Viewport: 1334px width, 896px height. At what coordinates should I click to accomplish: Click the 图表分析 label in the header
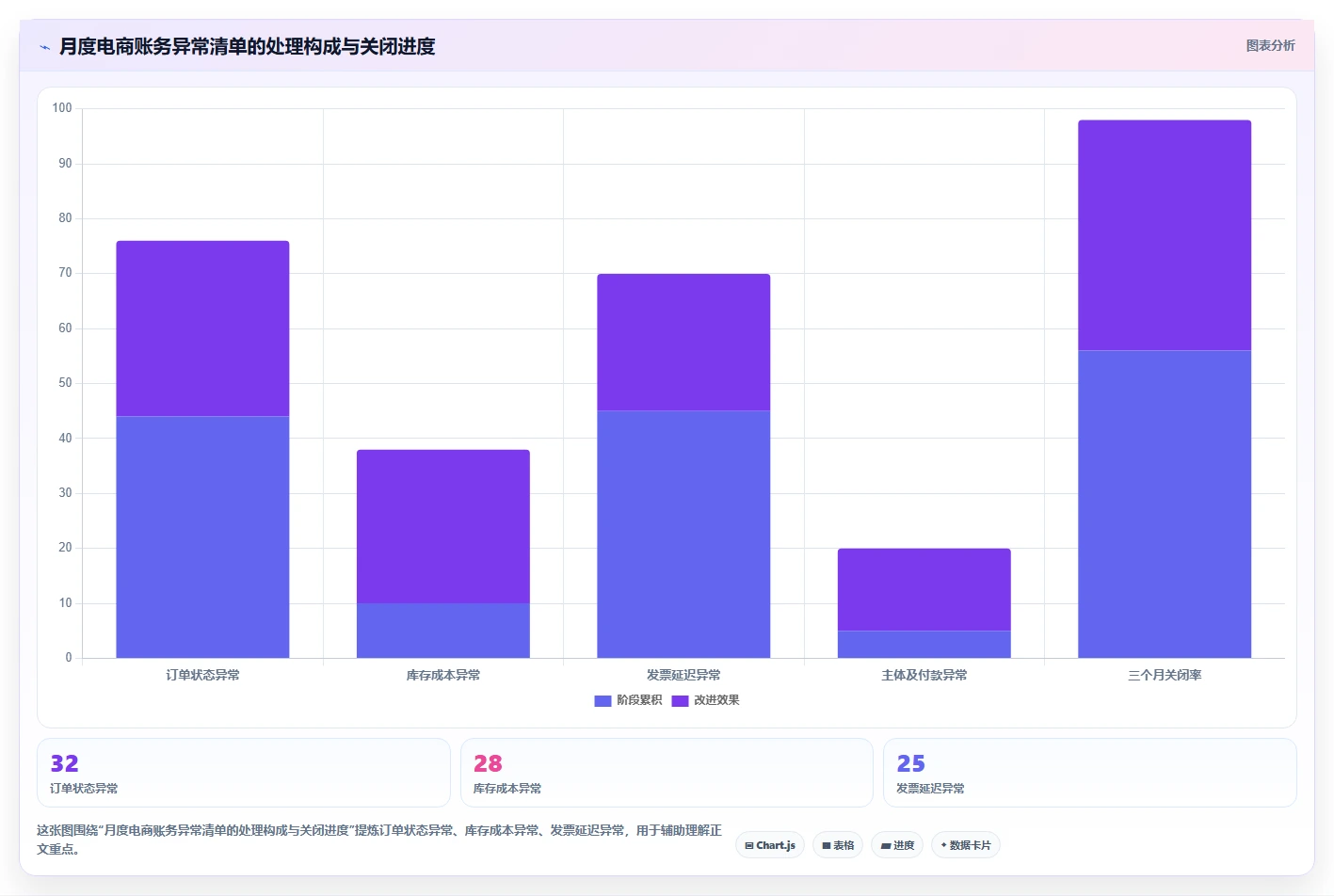(x=1270, y=45)
